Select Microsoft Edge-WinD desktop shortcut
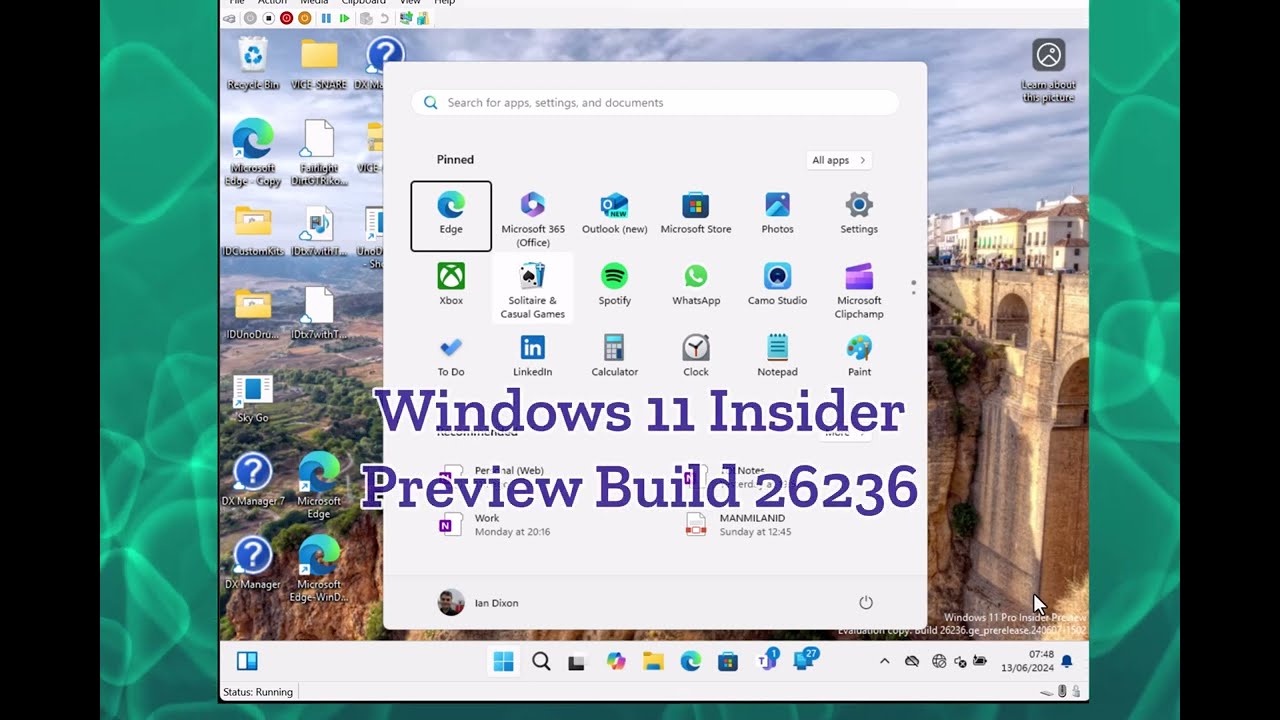 point(319,567)
